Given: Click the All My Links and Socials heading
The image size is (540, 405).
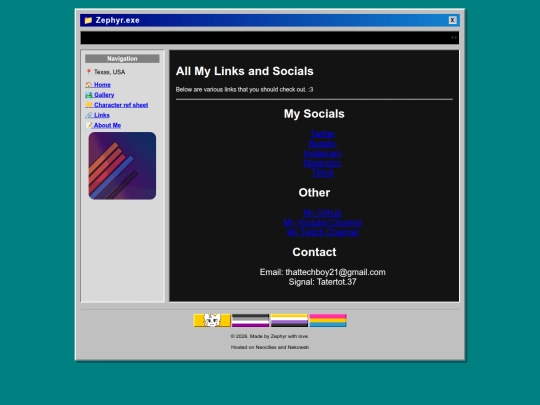Looking at the screenshot, I should pyautogui.click(x=245, y=71).
